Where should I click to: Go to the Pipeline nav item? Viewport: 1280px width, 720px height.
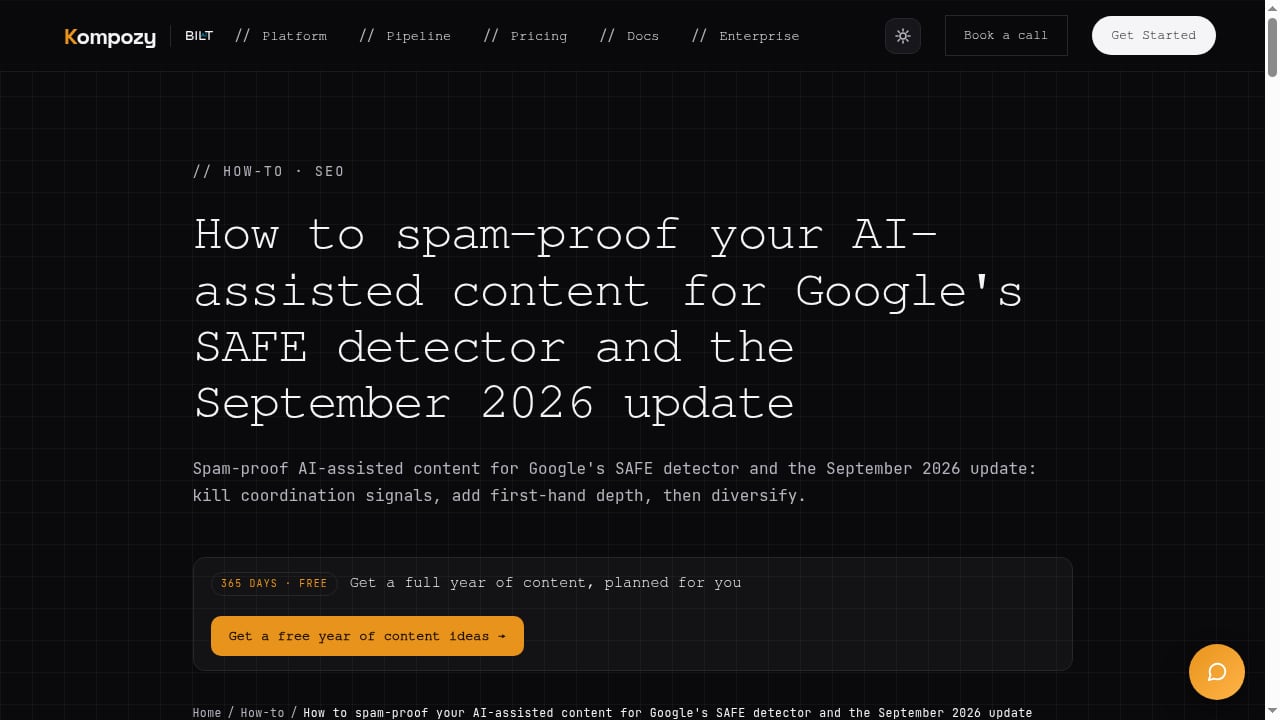click(x=405, y=36)
